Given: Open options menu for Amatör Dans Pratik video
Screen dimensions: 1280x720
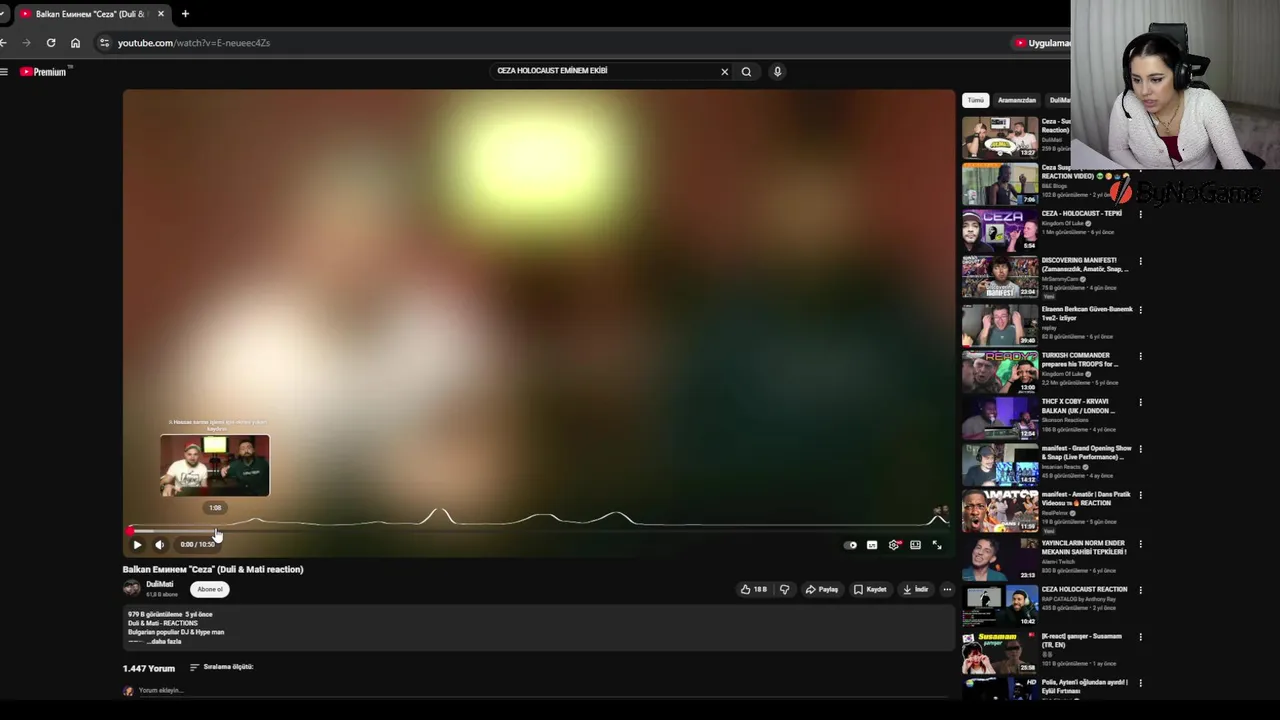Looking at the screenshot, I should tap(1140, 496).
